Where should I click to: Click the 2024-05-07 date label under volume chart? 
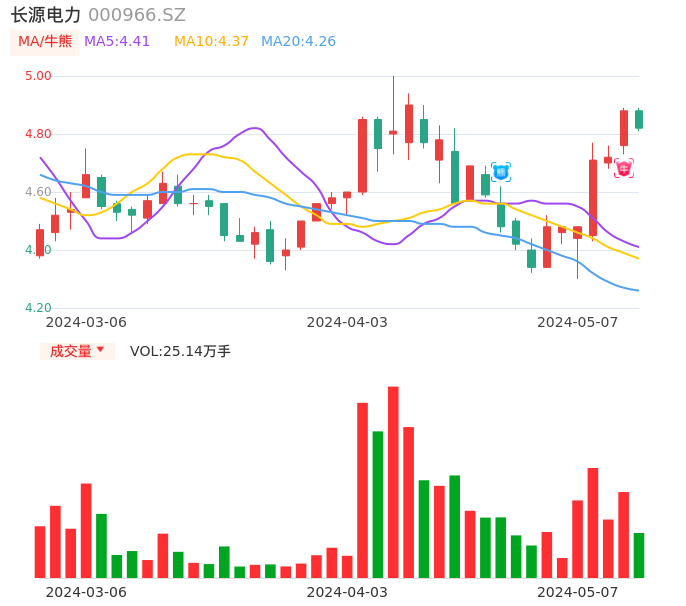(577, 592)
